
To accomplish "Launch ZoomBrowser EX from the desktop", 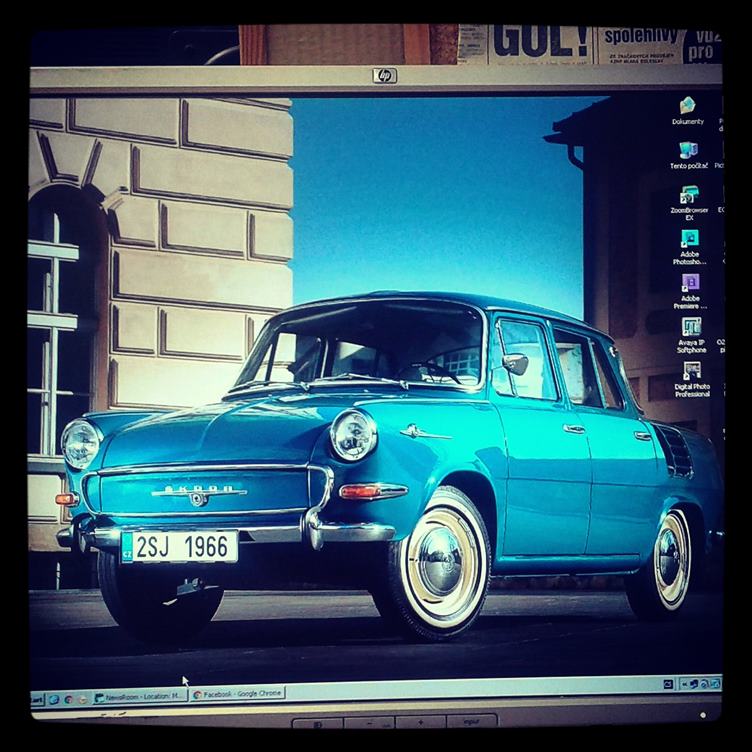I will coord(689,202).
